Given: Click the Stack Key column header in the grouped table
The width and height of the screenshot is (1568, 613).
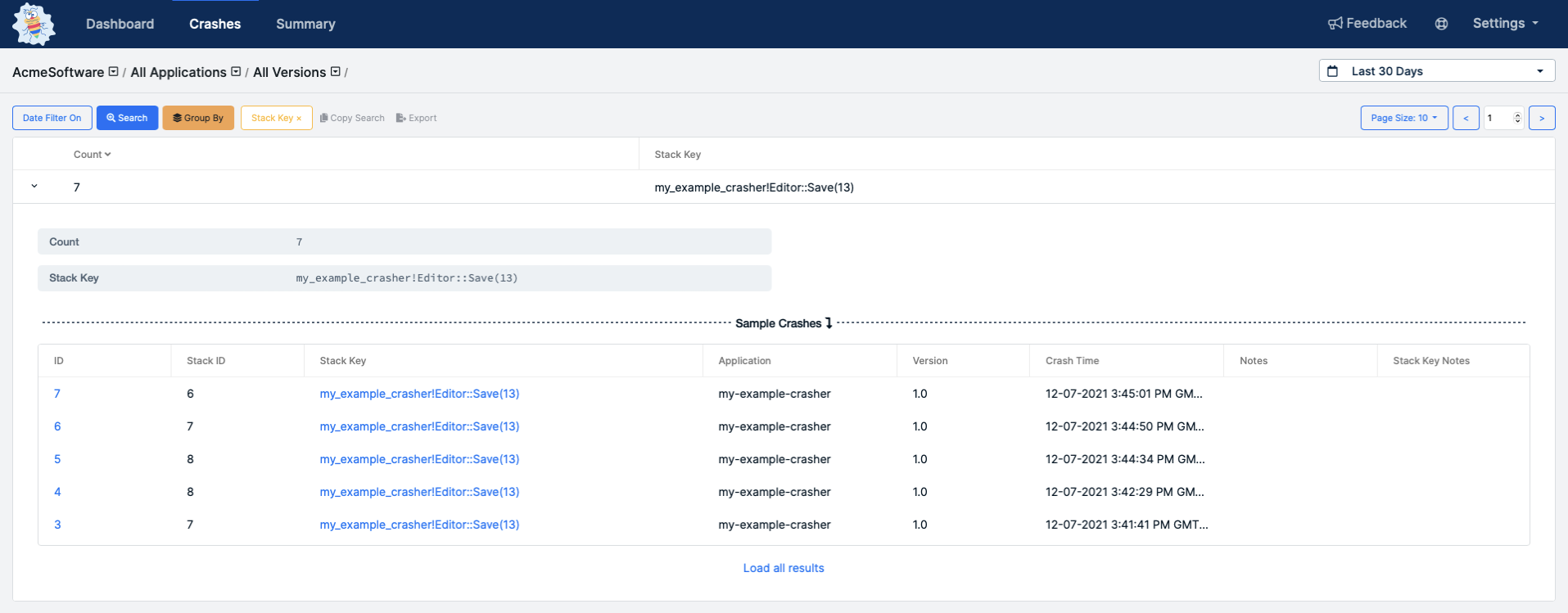Looking at the screenshot, I should [677, 154].
